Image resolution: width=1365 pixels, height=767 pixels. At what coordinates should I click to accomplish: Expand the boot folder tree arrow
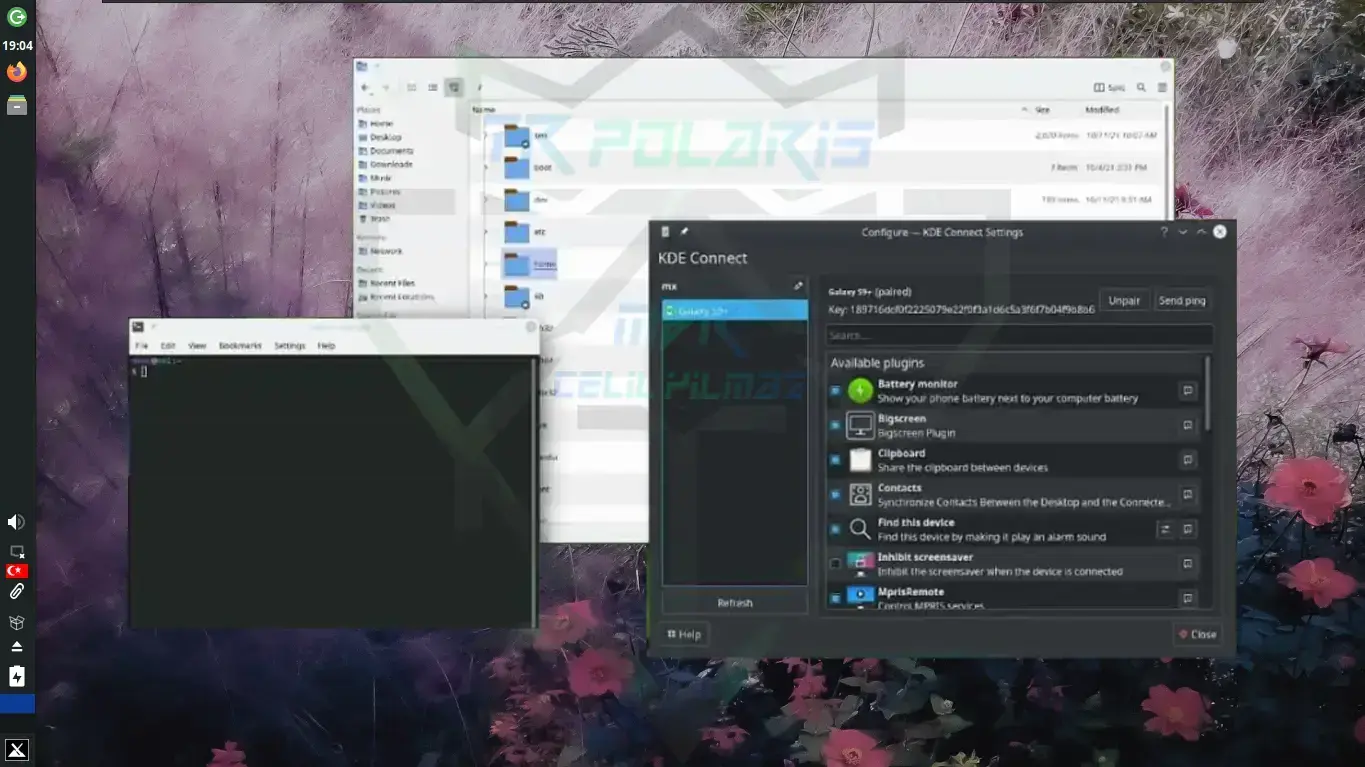coord(487,168)
